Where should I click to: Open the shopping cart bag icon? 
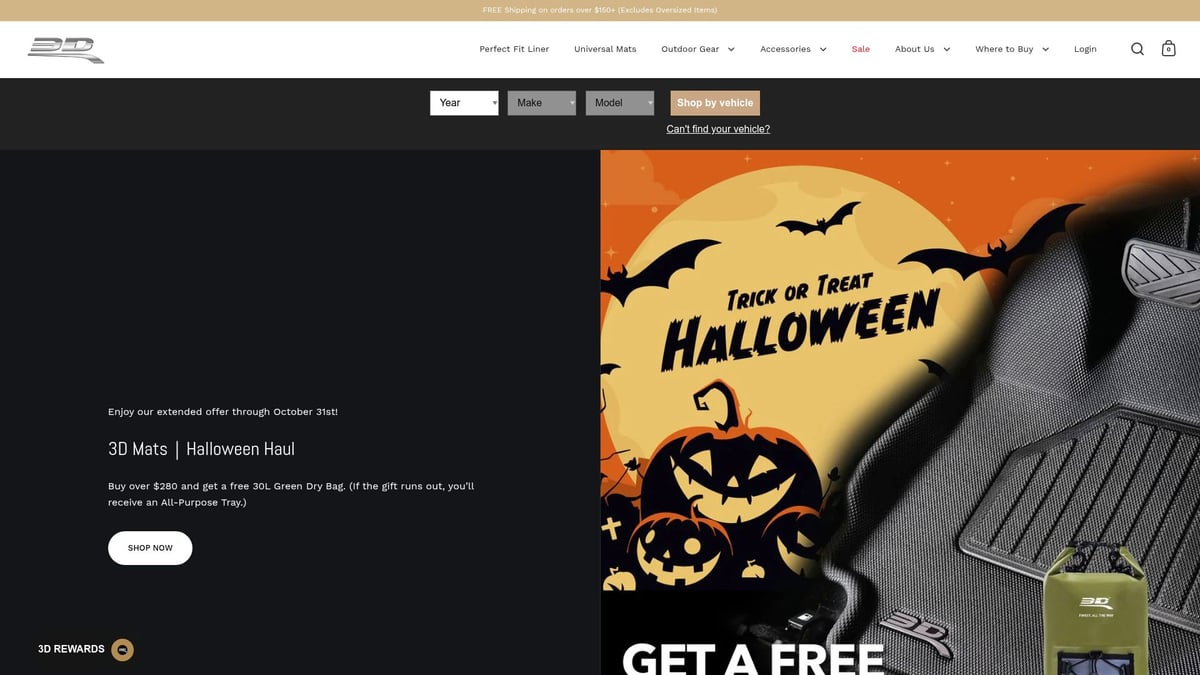[x=1168, y=49]
